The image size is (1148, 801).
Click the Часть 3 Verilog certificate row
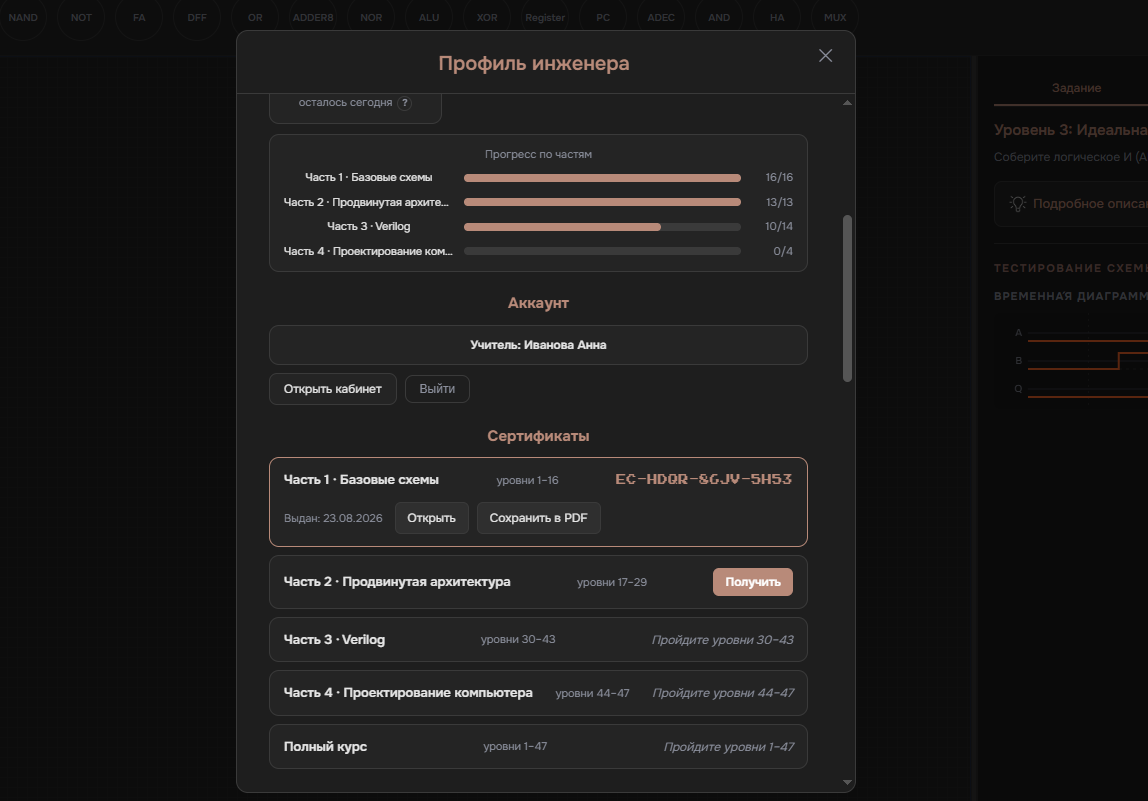tap(538, 640)
